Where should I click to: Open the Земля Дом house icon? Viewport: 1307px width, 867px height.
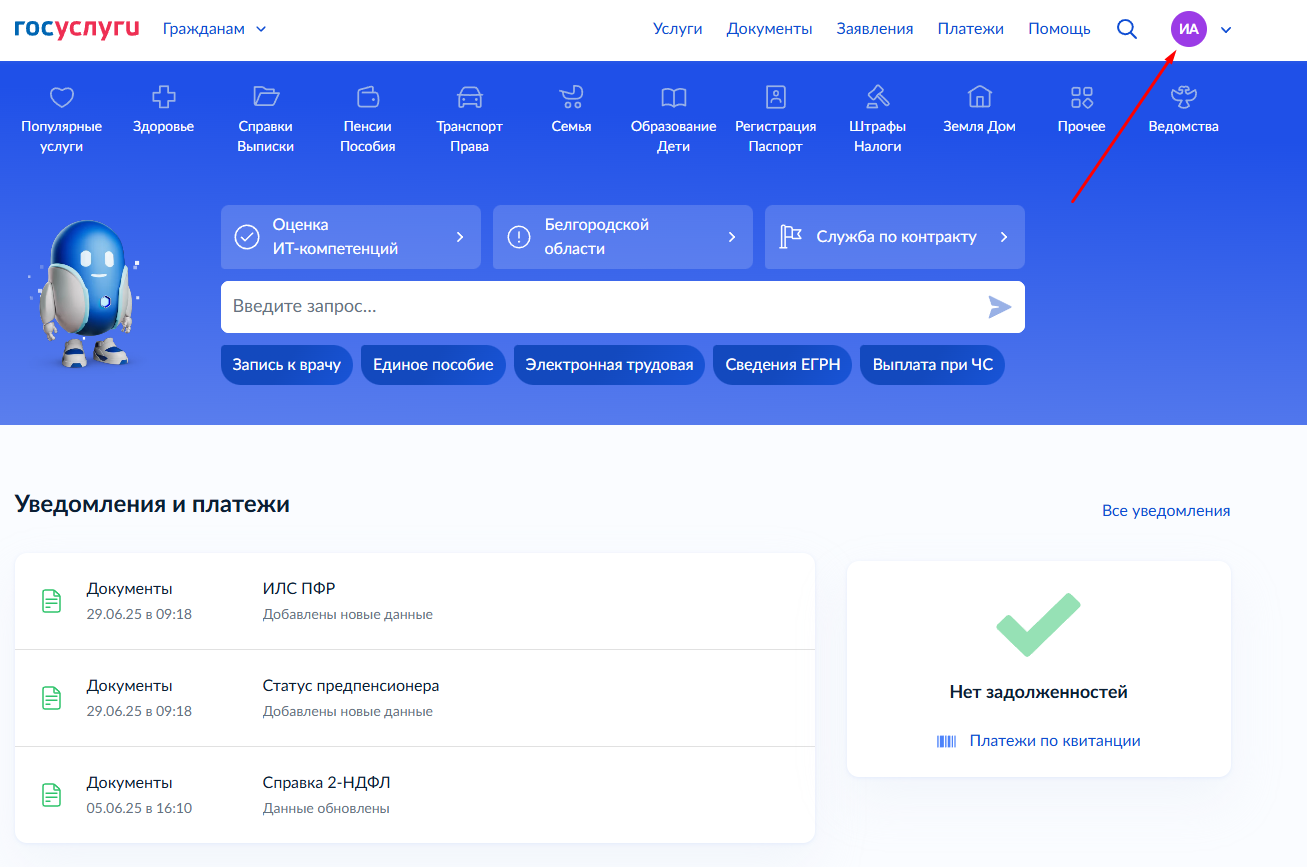pyautogui.click(x=979, y=97)
